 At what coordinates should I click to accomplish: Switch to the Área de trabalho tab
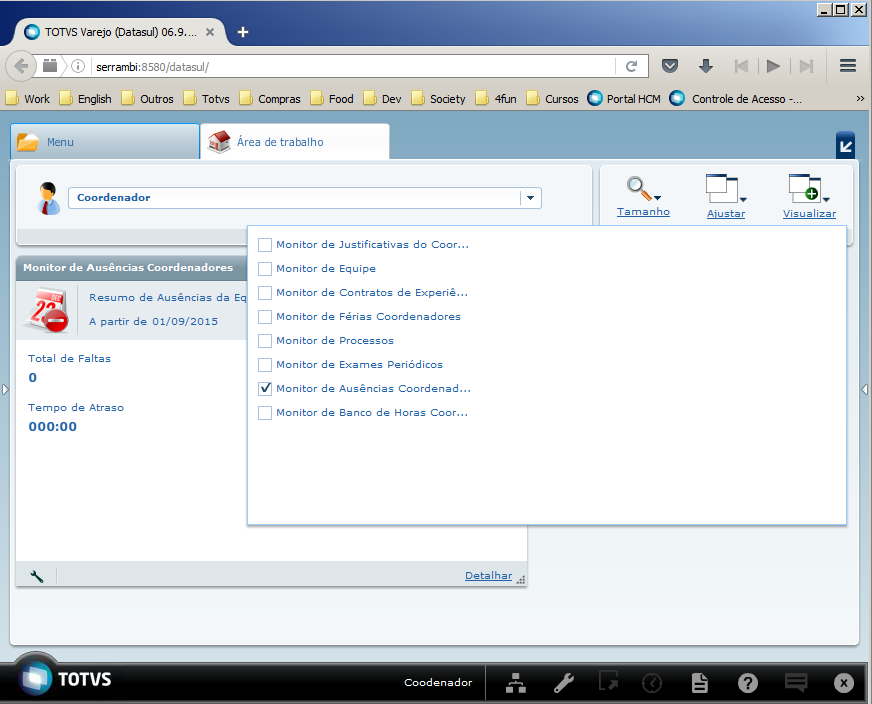pos(295,142)
